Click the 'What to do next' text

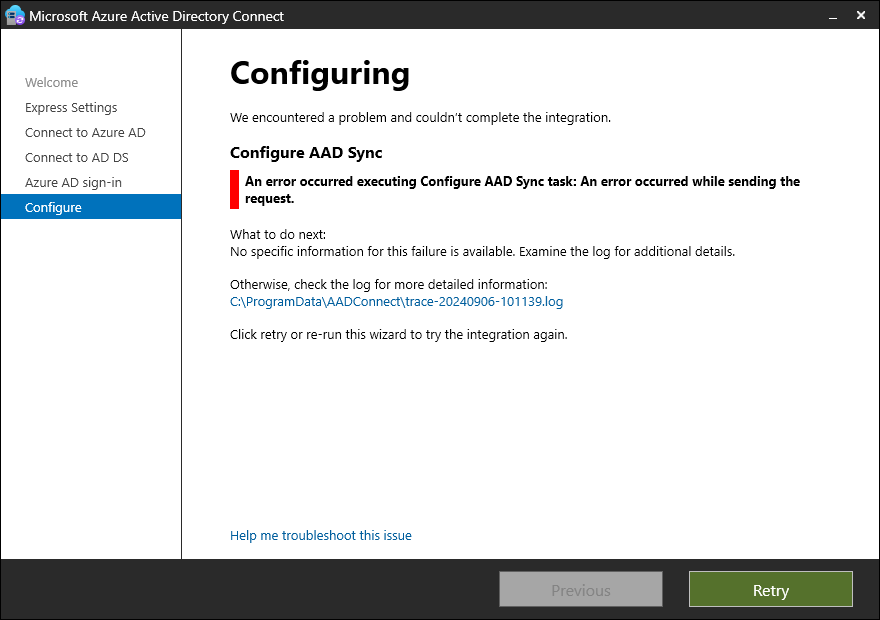(x=278, y=235)
